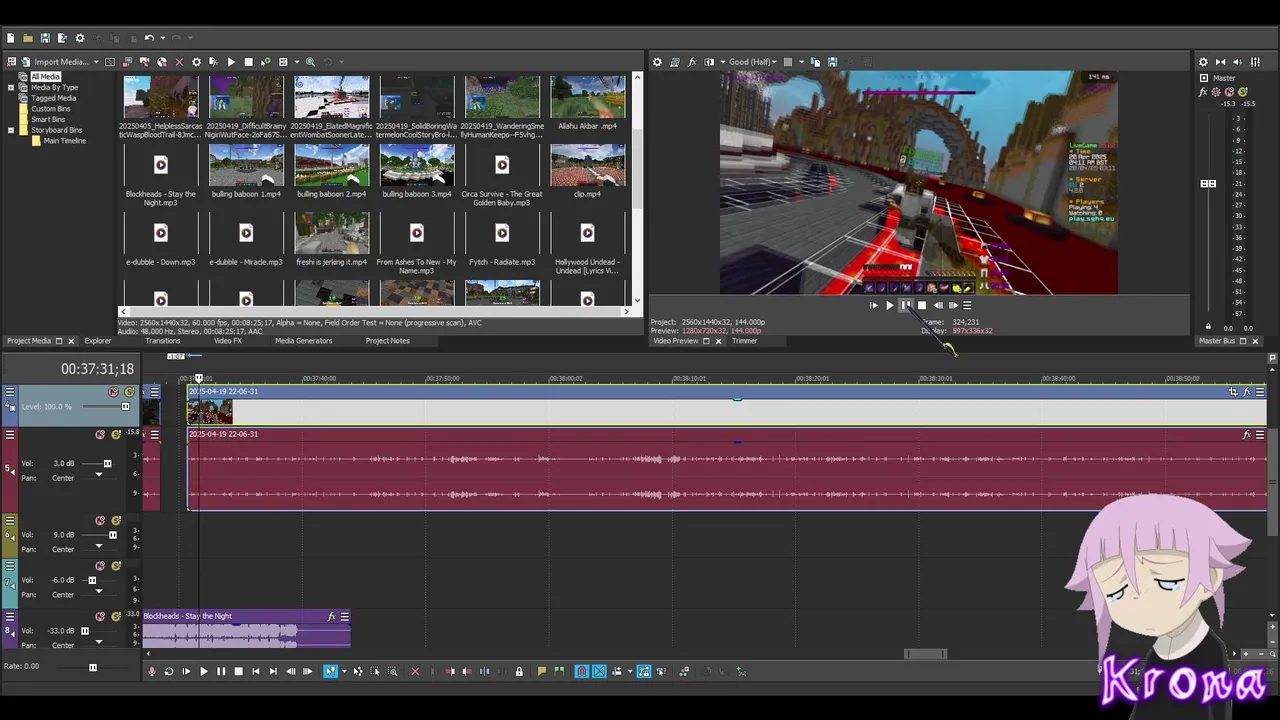The width and height of the screenshot is (1280, 720).
Task: Remove selected media with the red X
Action: 179,62
